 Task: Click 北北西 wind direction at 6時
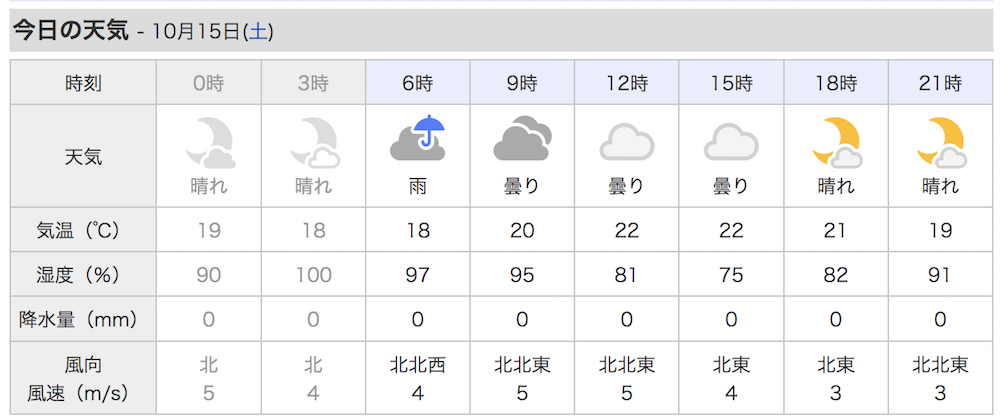click(x=418, y=365)
